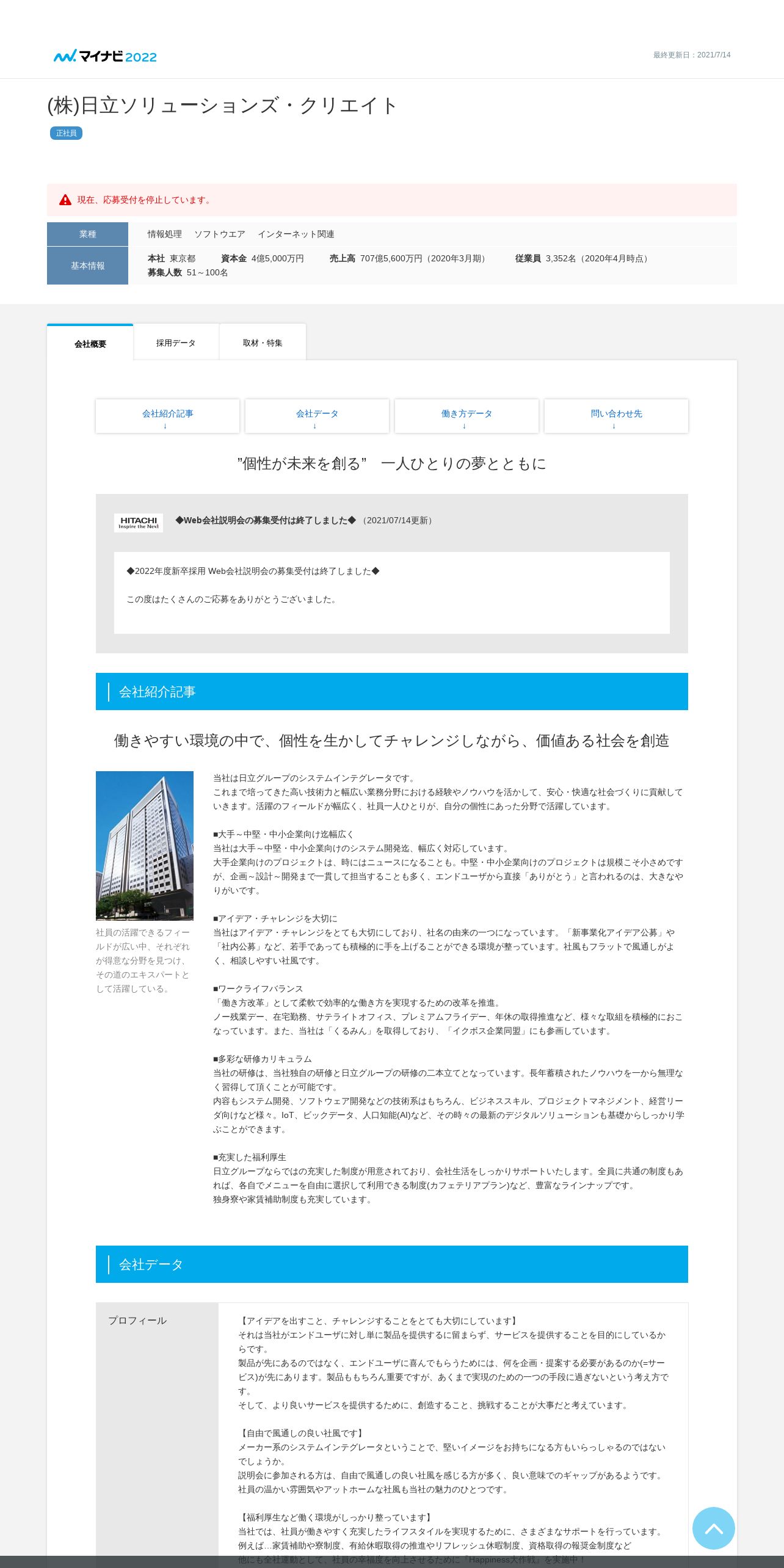This screenshot has width=784, height=1568.
Task: Click the building photo caption 社員の活躍できるフィールド
Action: (x=143, y=960)
